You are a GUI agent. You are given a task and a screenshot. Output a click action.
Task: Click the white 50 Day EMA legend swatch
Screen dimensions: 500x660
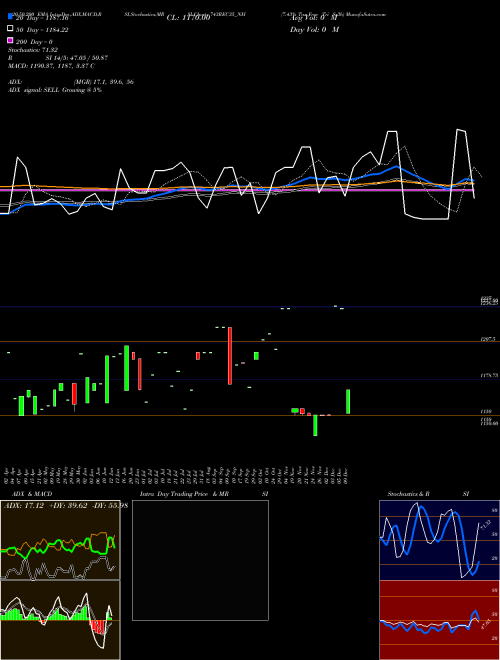(10, 29)
